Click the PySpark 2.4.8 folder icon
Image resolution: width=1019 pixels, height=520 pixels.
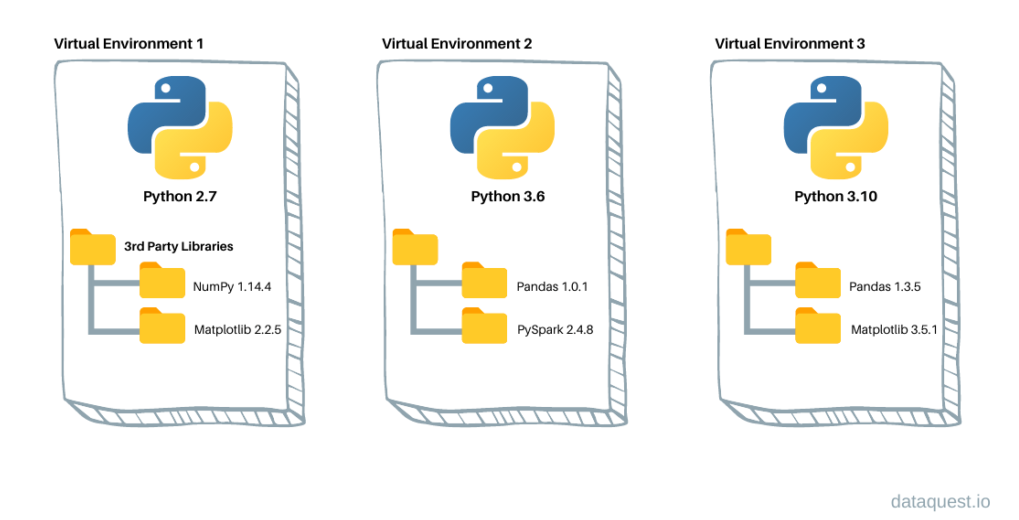484,326
